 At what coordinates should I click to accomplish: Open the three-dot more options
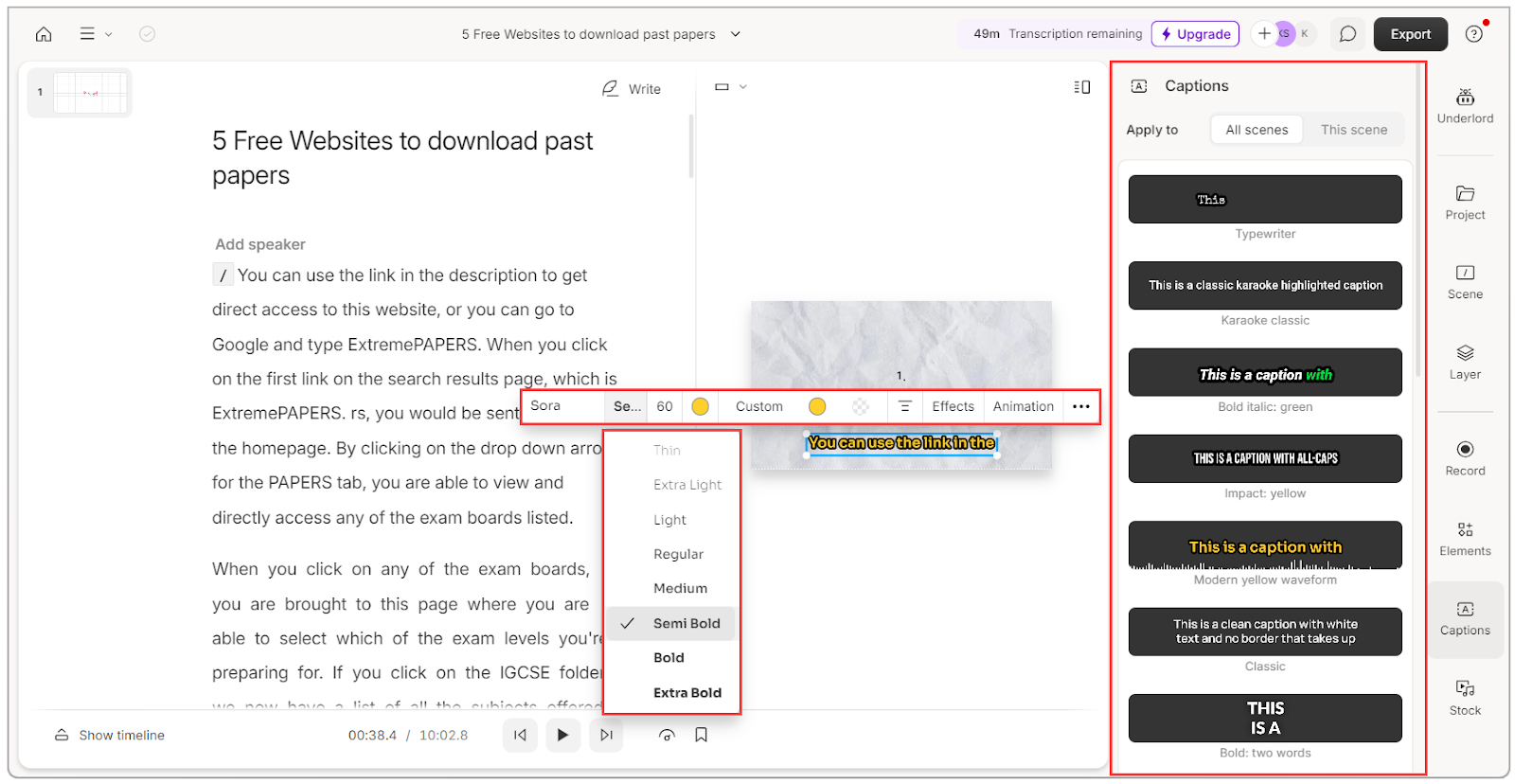(1081, 406)
